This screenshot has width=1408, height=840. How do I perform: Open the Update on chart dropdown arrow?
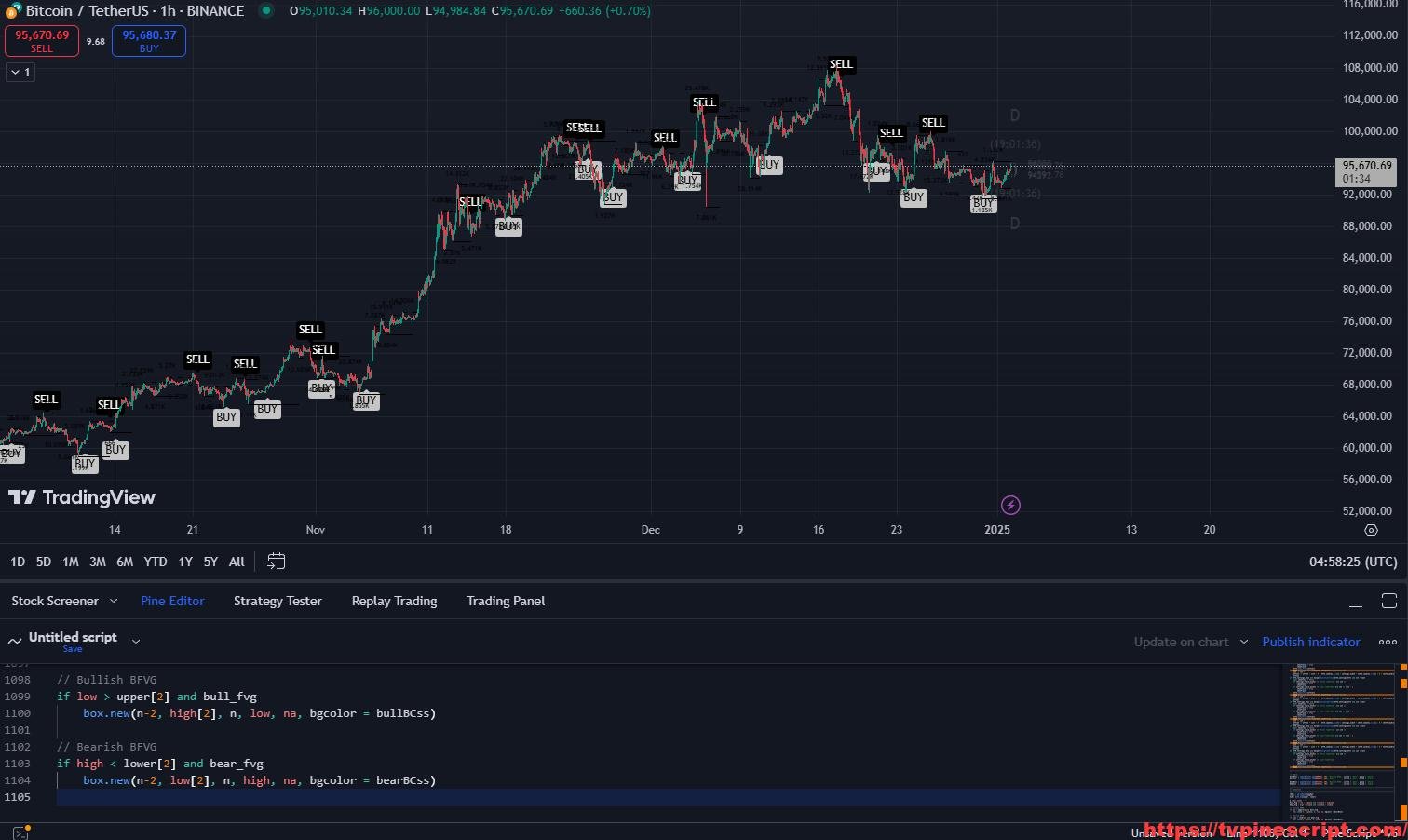(x=1244, y=642)
